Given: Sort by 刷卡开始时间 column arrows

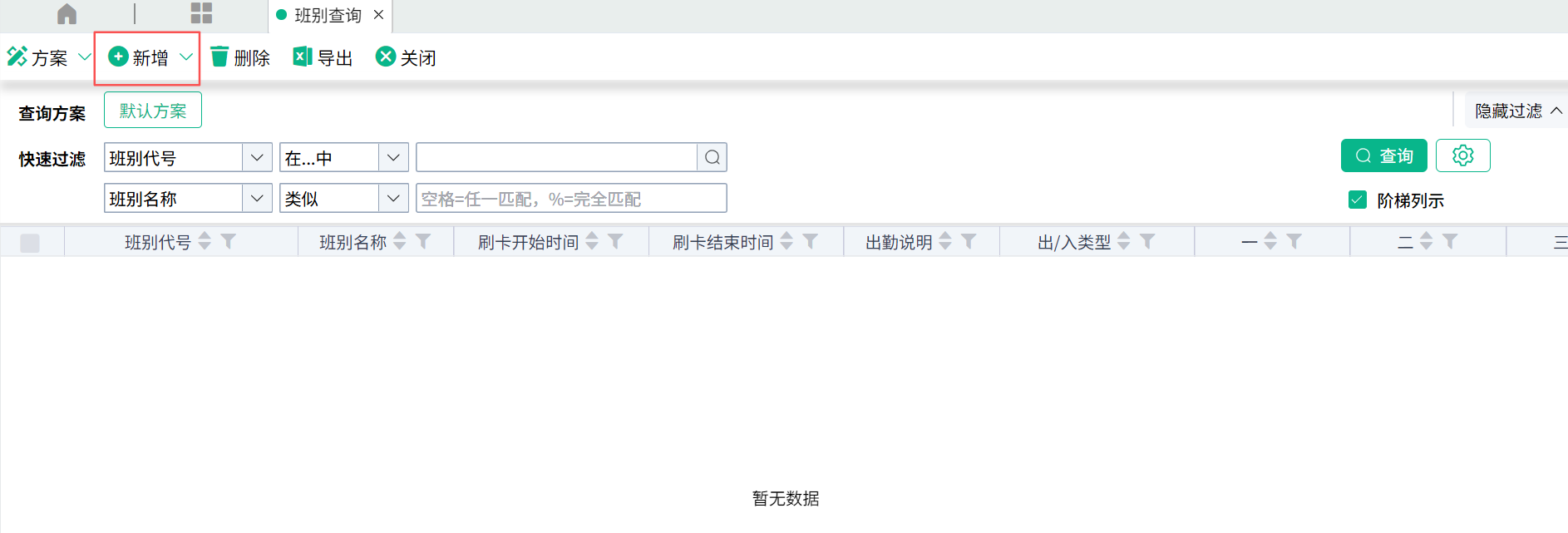Looking at the screenshot, I should tap(592, 241).
